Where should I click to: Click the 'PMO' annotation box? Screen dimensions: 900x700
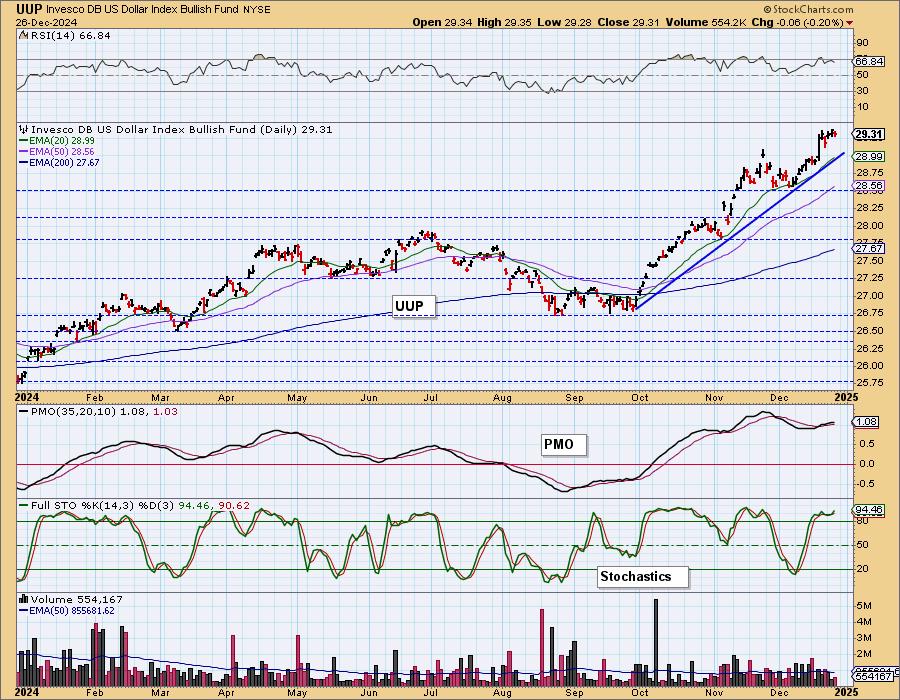[563, 444]
